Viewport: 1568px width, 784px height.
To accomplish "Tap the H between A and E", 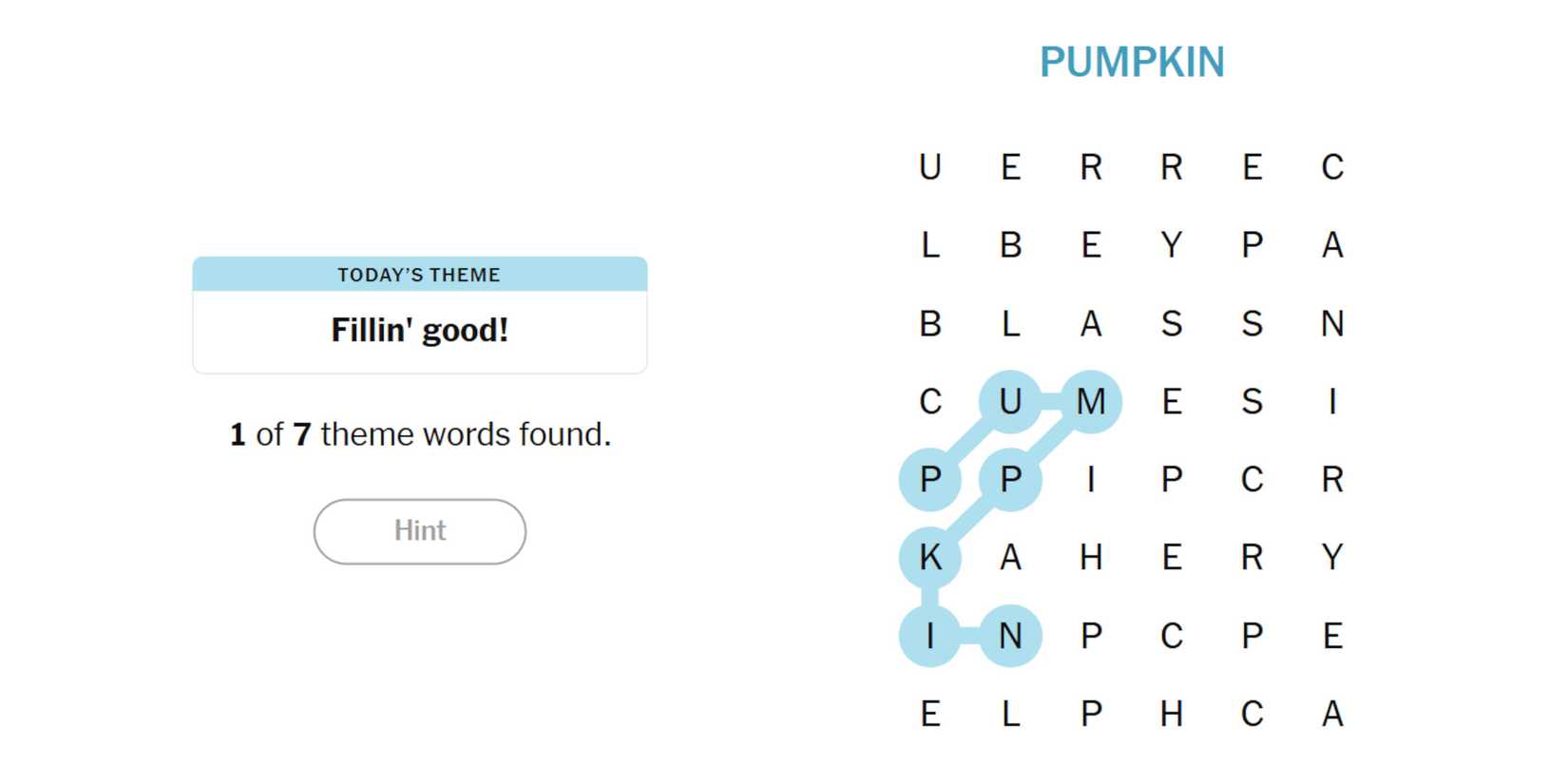I will pyautogui.click(x=1091, y=558).
